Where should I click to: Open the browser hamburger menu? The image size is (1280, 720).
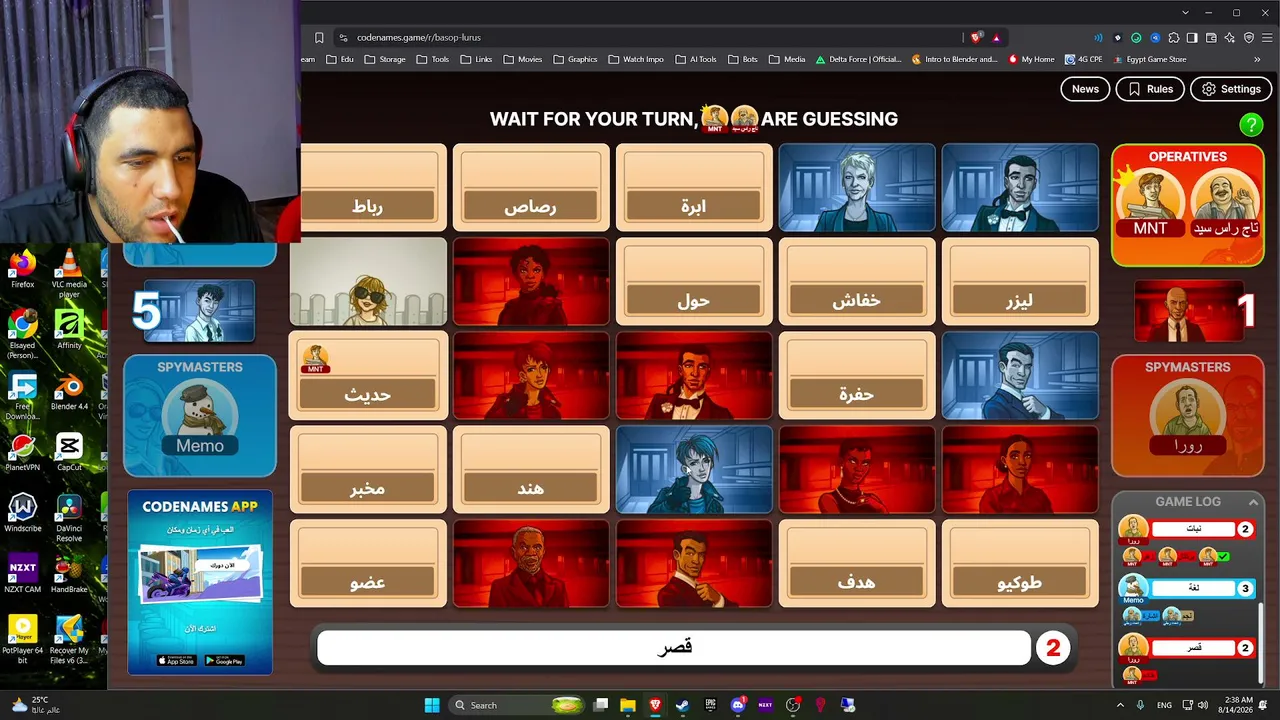pyautogui.click(x=1267, y=38)
